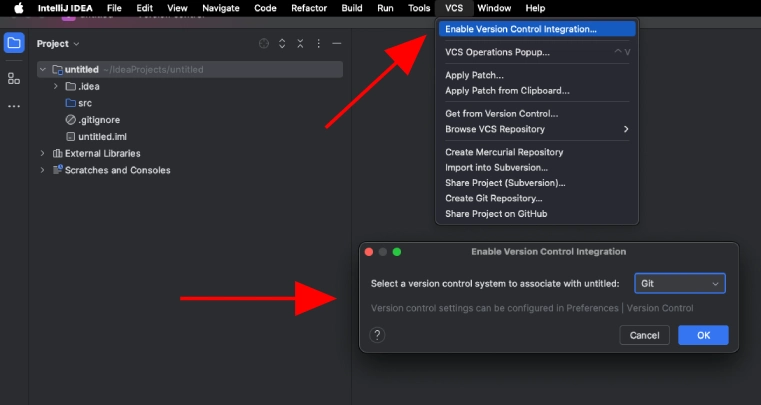761x405 pixels.
Task: Hide the Project panel
Action: [x=337, y=44]
